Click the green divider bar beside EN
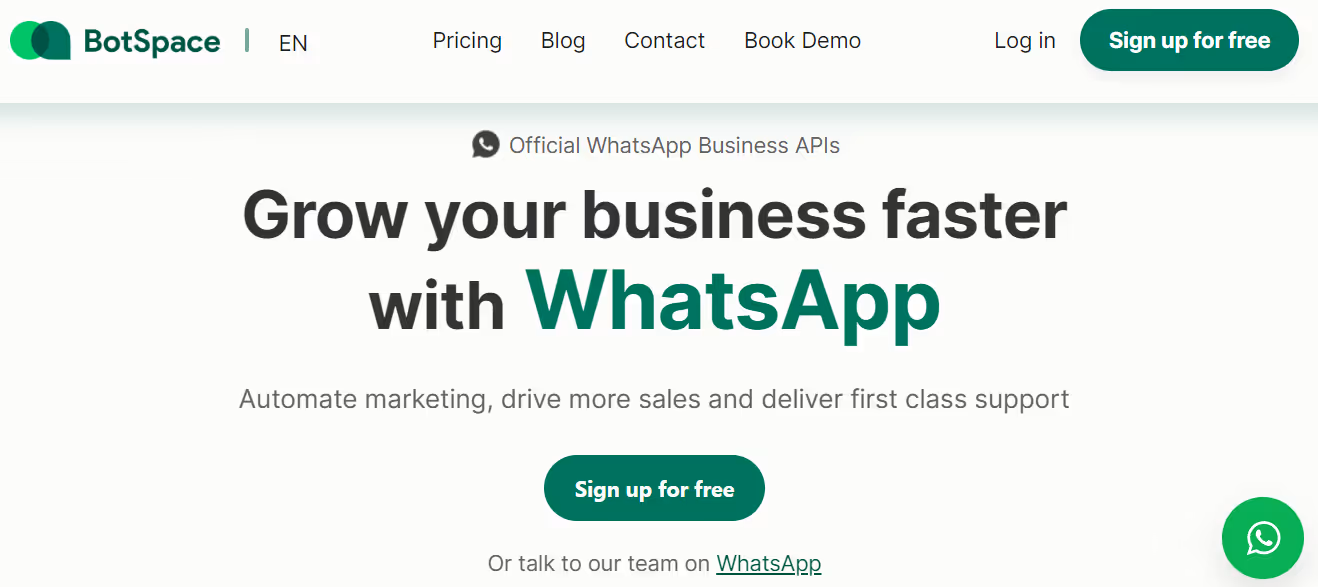Image resolution: width=1318 pixels, height=587 pixels. tap(247, 41)
